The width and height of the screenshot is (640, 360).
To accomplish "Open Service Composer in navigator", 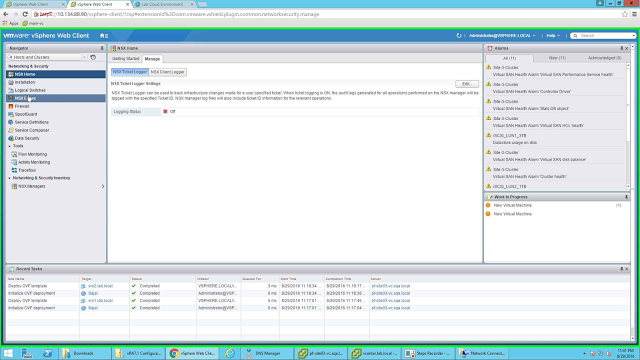I will (32, 130).
